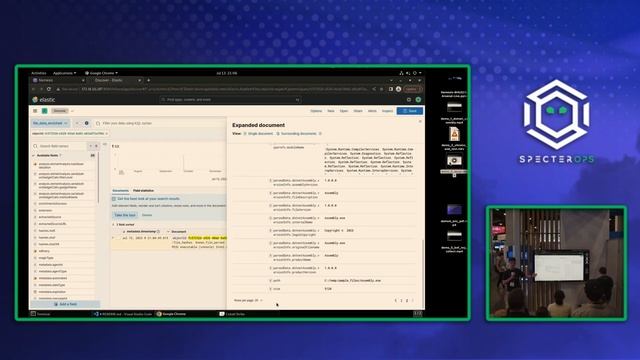Select the metadata.agentId field
The height and width of the screenshot is (360, 640).
[x=51, y=265]
